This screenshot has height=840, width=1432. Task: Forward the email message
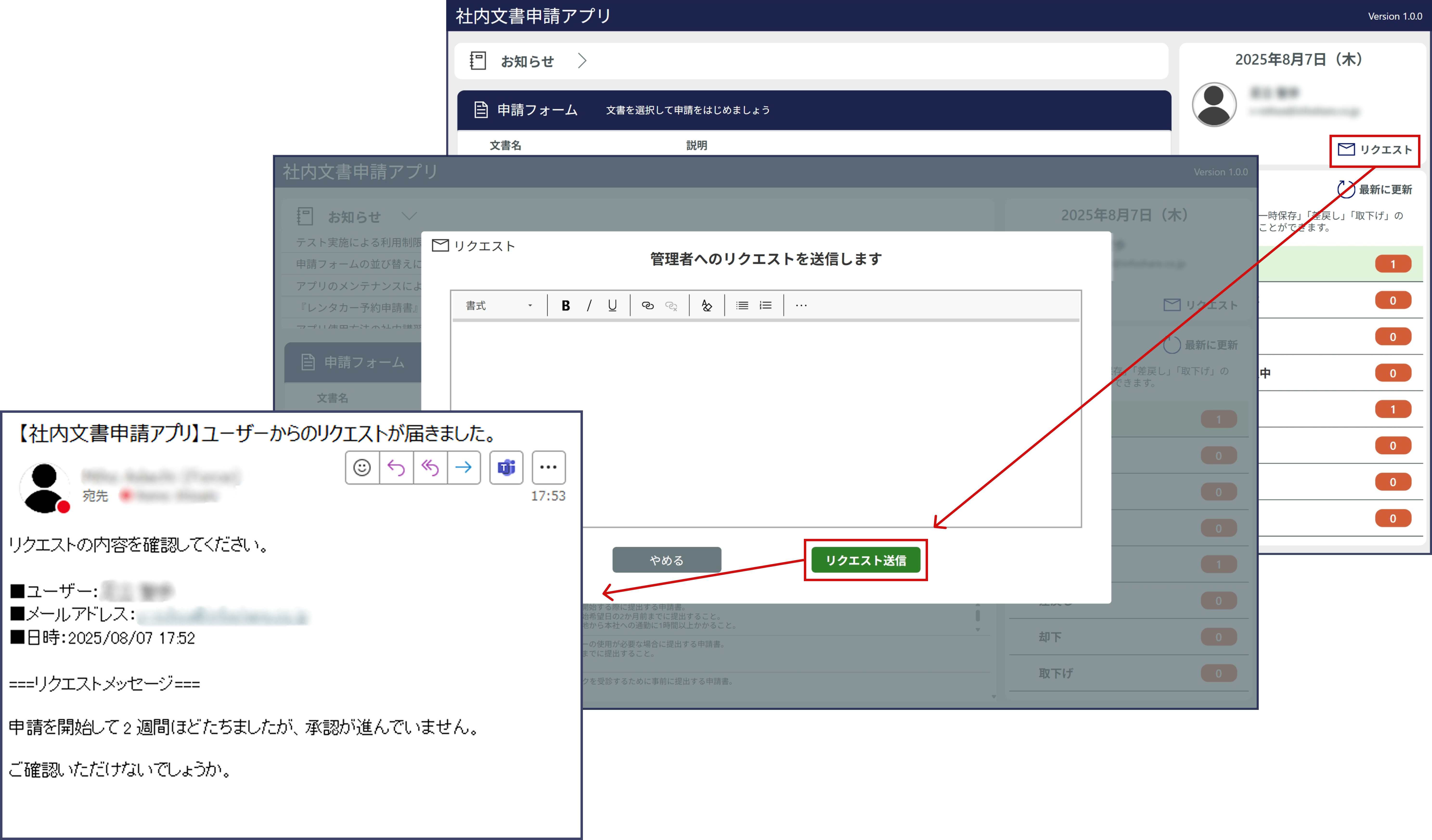[x=464, y=467]
